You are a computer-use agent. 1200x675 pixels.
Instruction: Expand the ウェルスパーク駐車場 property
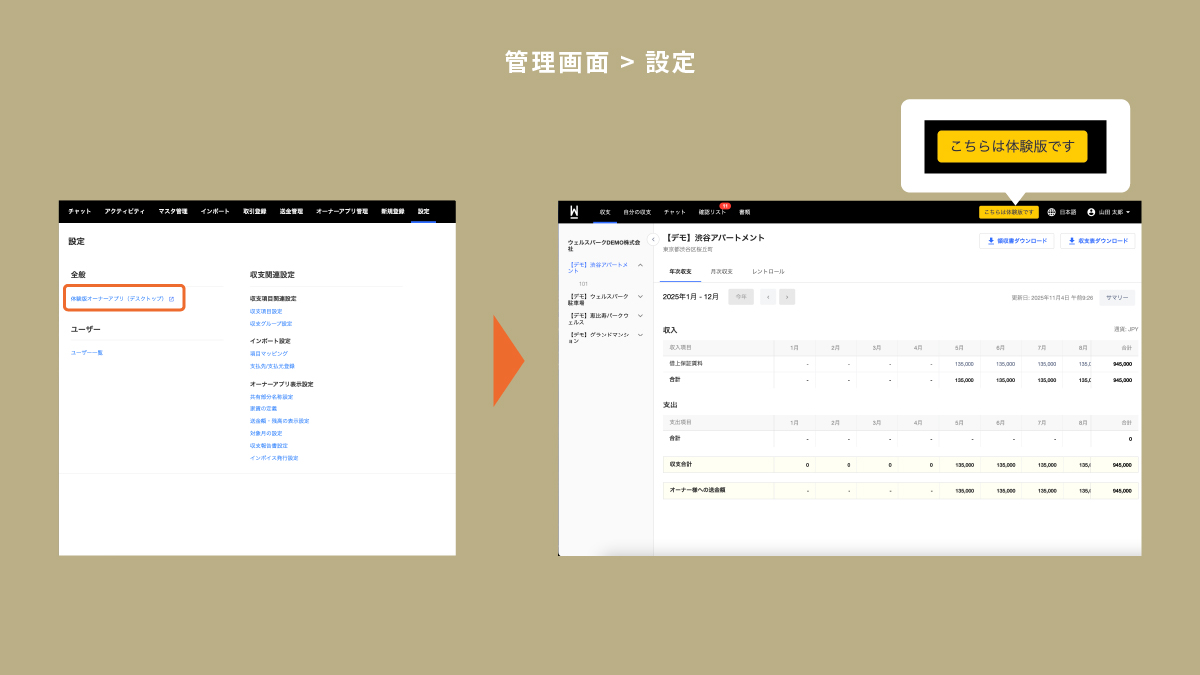click(640, 296)
